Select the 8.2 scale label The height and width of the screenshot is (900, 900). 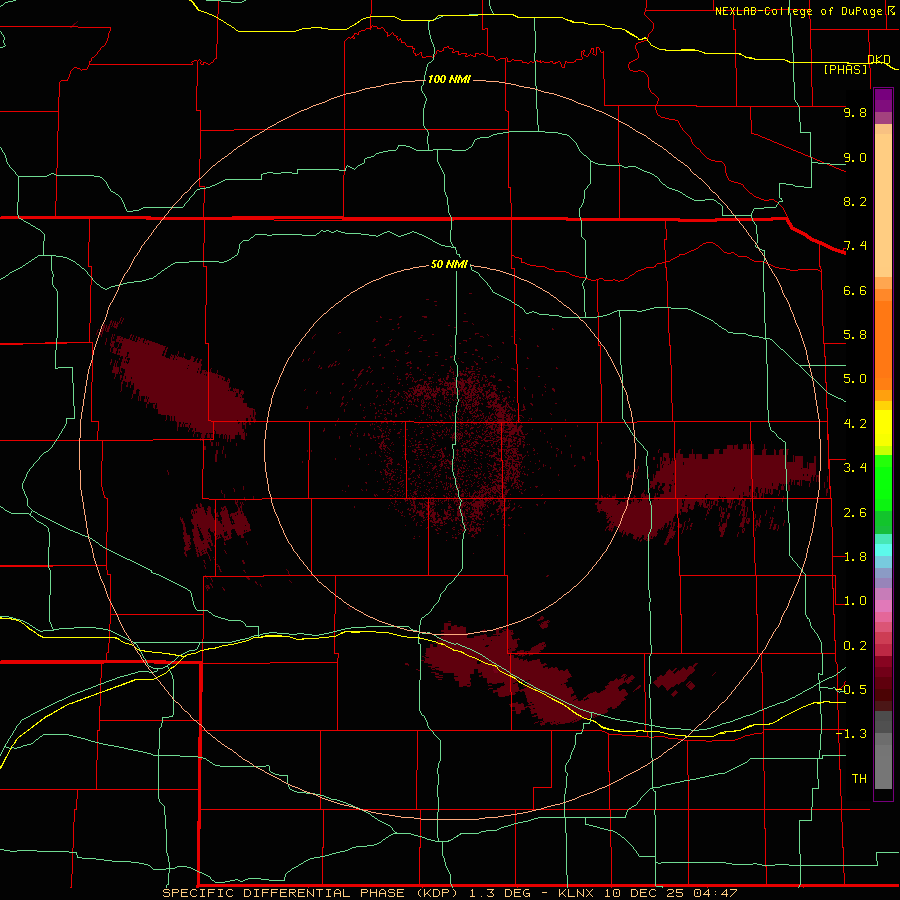point(855,201)
